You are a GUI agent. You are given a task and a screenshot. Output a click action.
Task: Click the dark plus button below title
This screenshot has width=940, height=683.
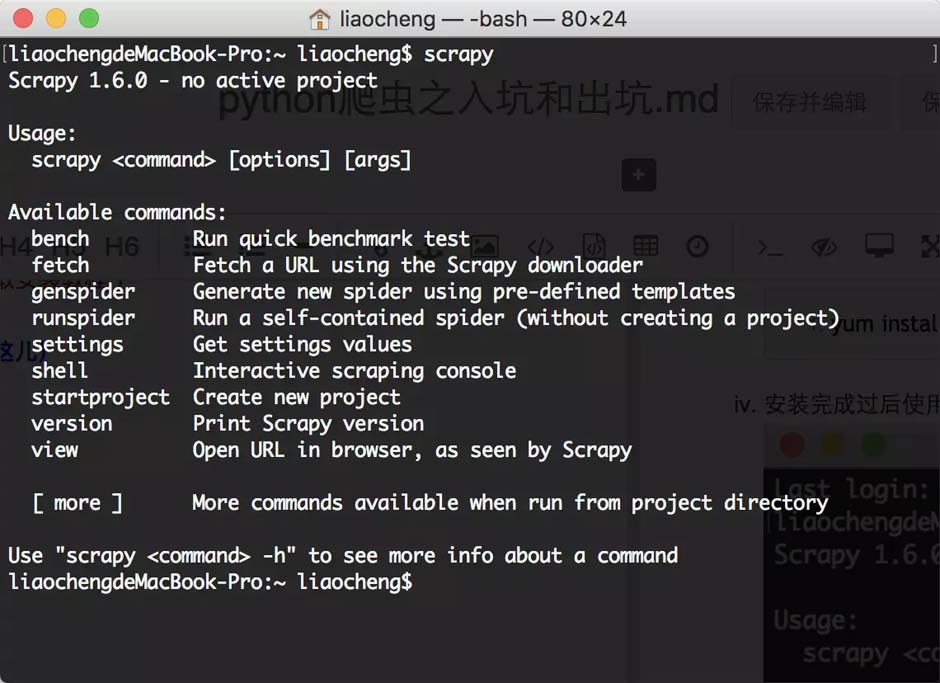638,175
